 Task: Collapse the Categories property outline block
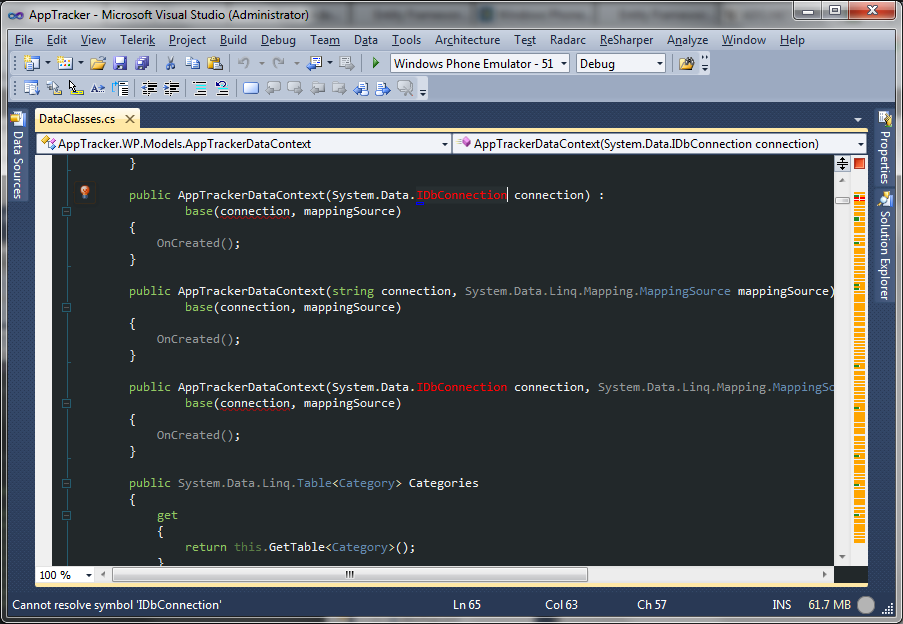pyautogui.click(x=66, y=484)
